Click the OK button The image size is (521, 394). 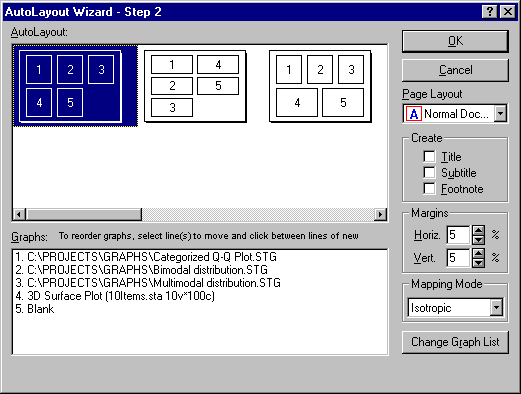click(x=455, y=41)
